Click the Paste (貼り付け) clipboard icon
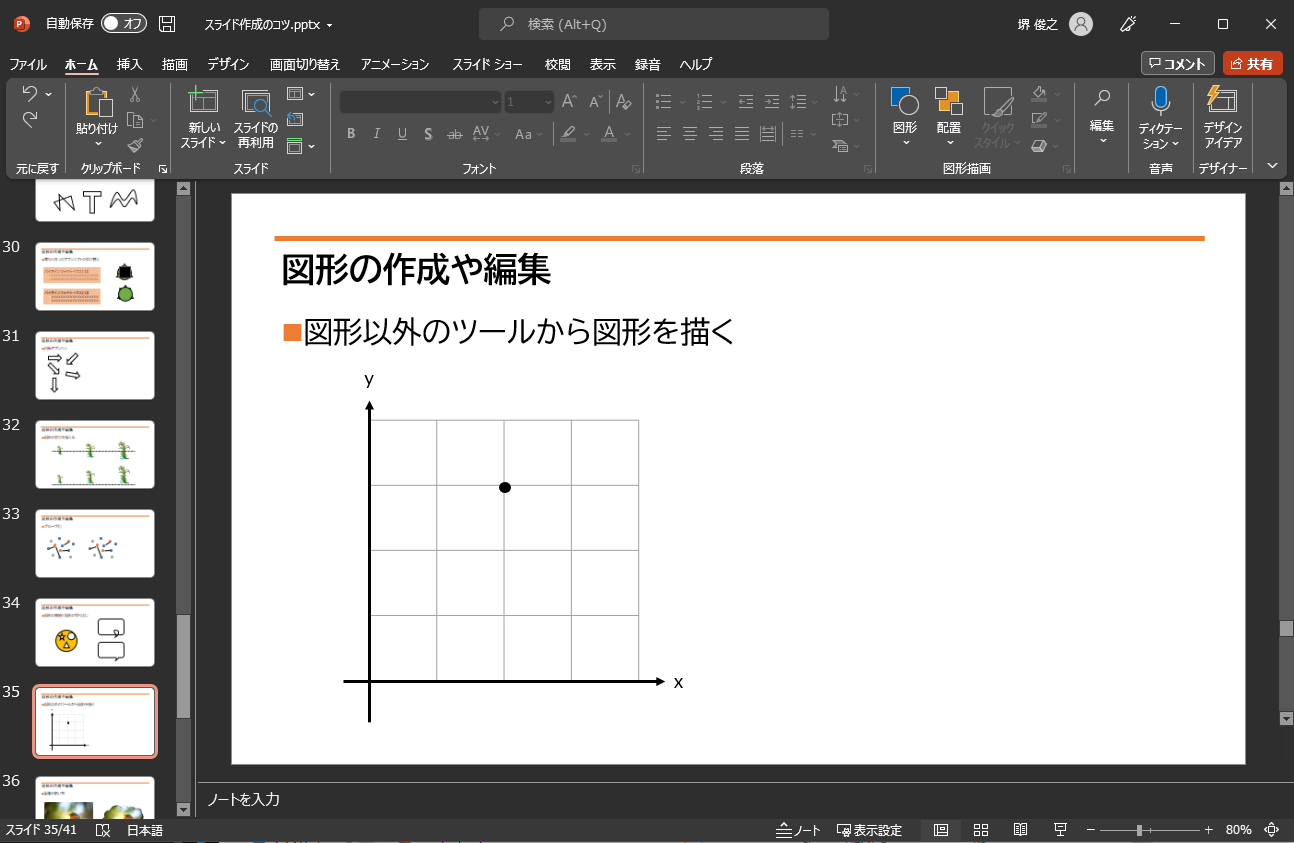1294x843 pixels. [x=97, y=103]
